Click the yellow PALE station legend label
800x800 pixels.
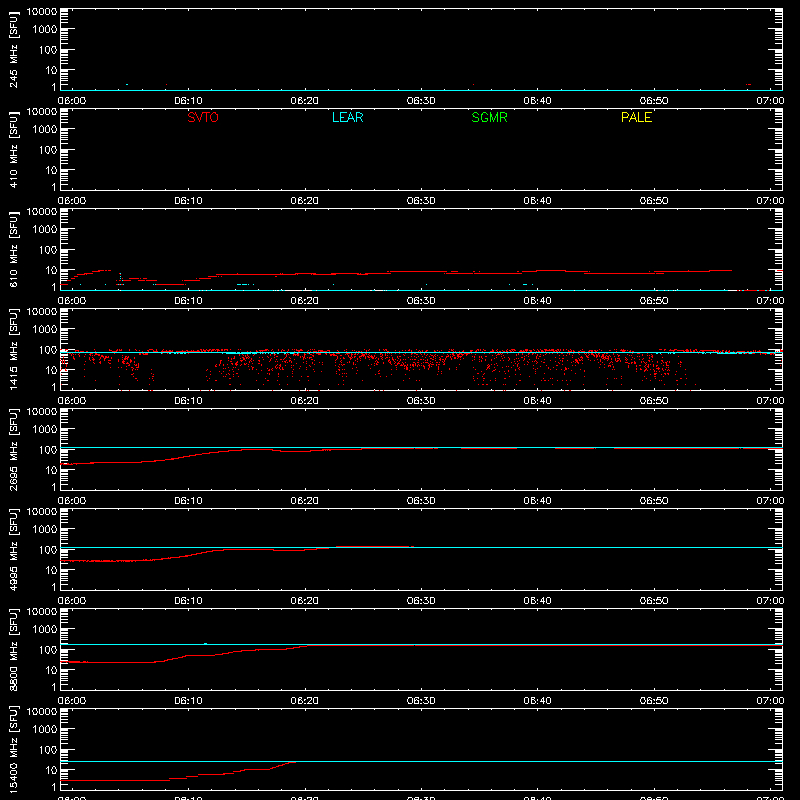(636, 117)
